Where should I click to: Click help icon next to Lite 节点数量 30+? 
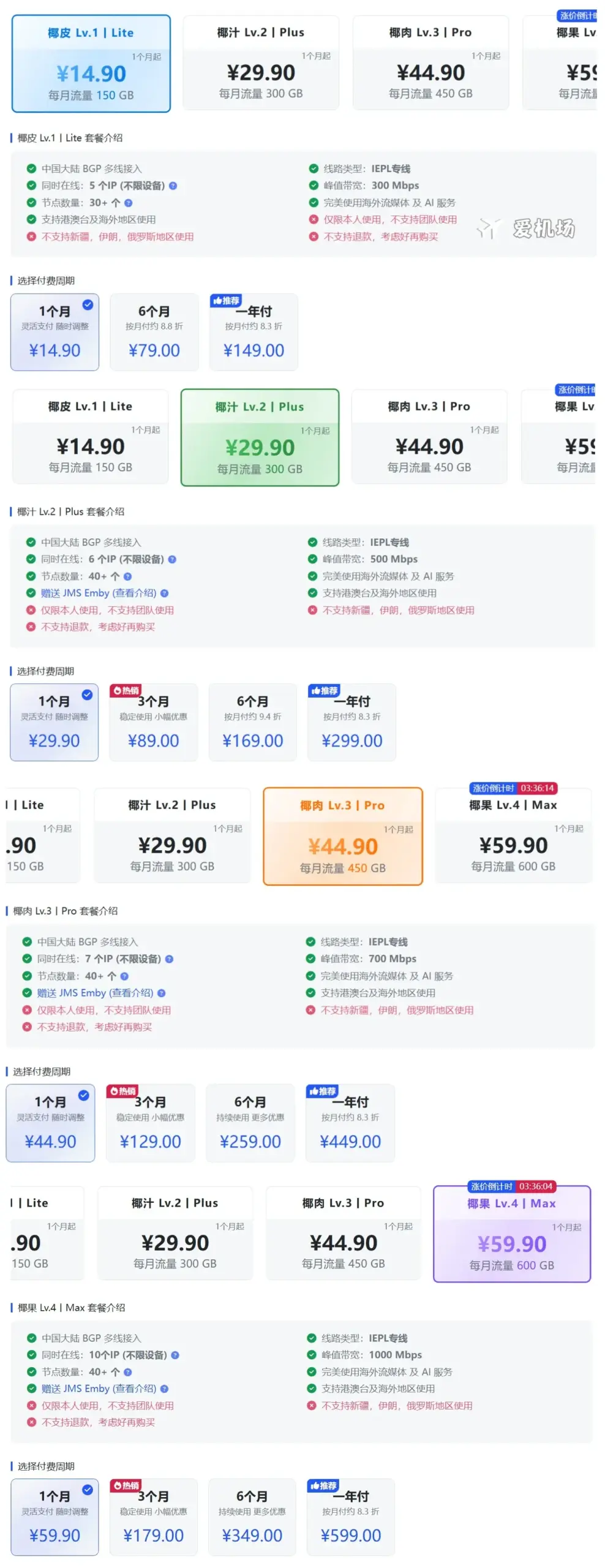point(128,203)
